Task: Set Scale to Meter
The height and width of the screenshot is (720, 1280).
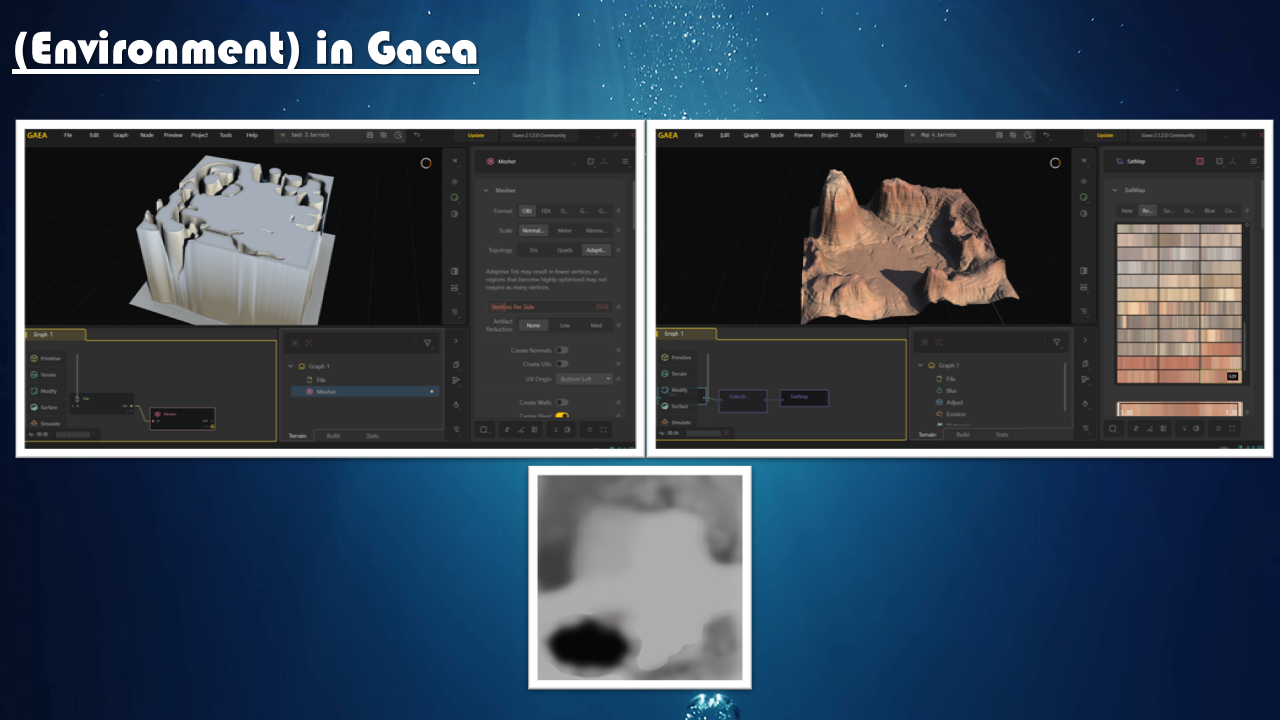Action: point(565,231)
